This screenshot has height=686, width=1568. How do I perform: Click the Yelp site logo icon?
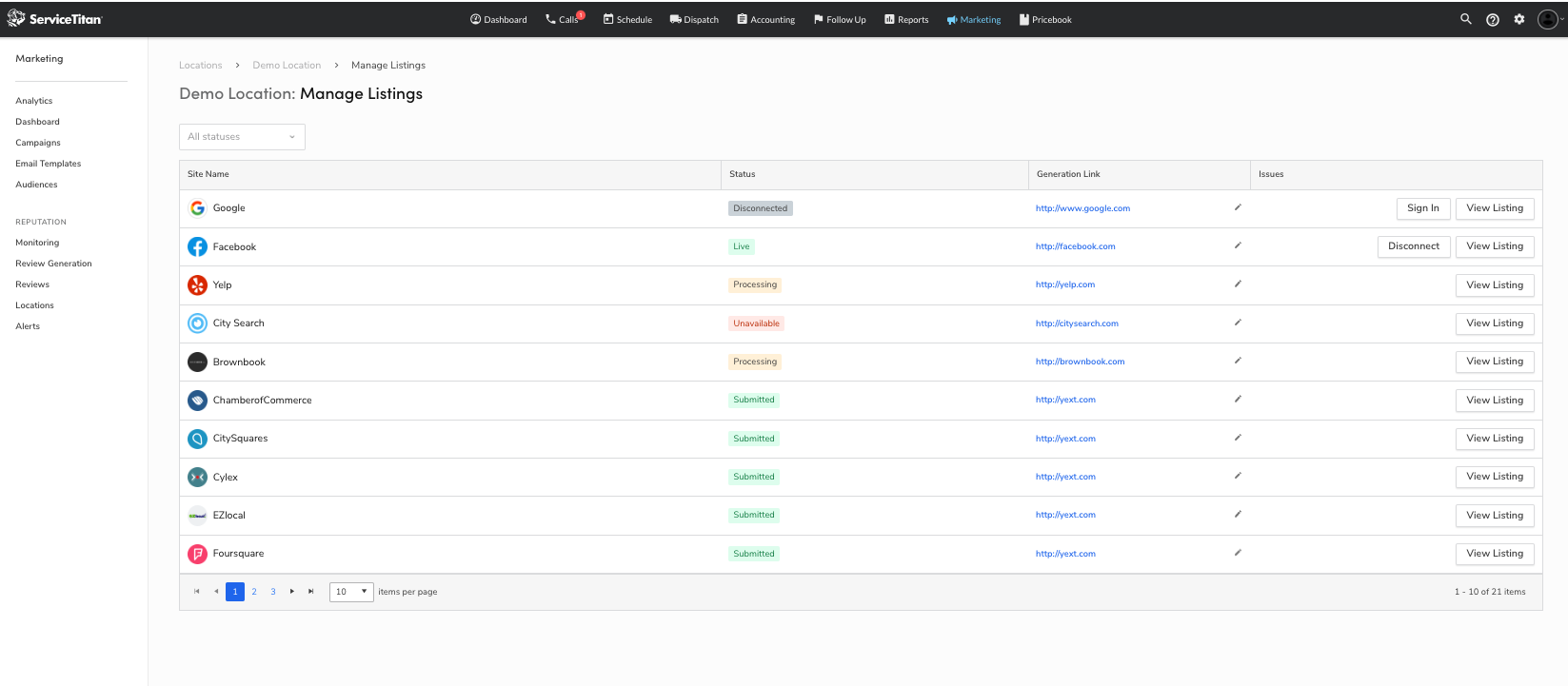pyautogui.click(x=197, y=284)
